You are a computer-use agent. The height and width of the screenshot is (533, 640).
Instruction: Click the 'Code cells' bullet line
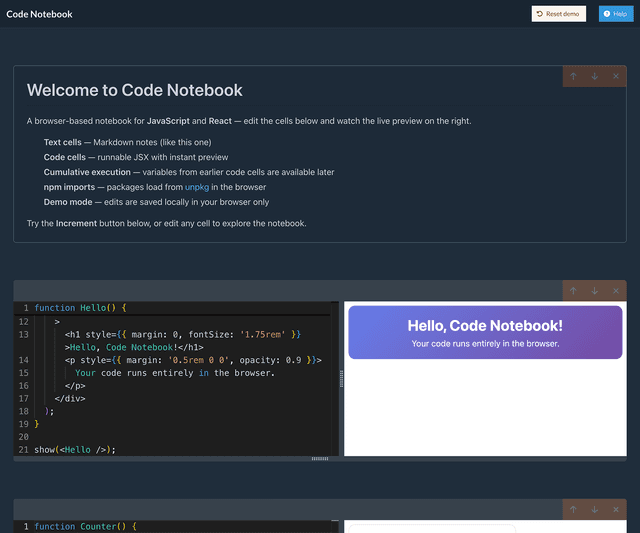click(136, 158)
